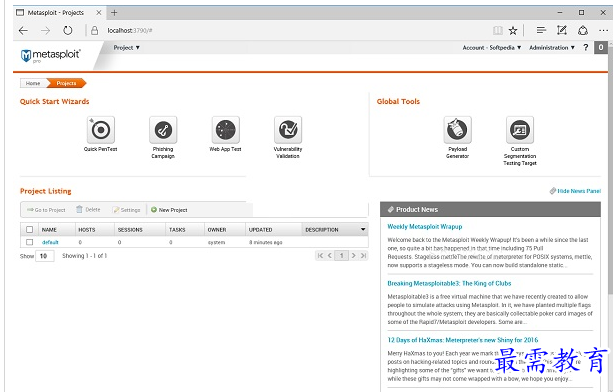
Task: Jump to first page of project list
Action: pos(320,256)
